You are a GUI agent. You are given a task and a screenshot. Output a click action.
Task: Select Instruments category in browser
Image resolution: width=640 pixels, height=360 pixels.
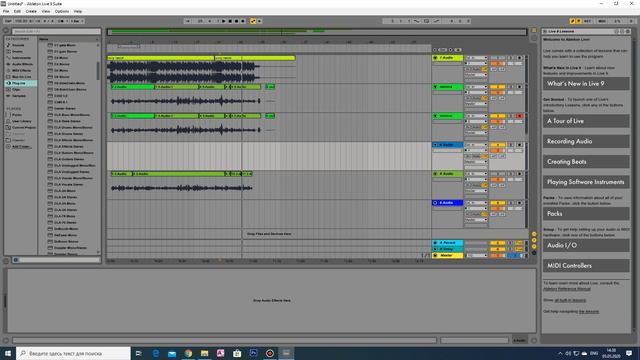tap(21, 58)
